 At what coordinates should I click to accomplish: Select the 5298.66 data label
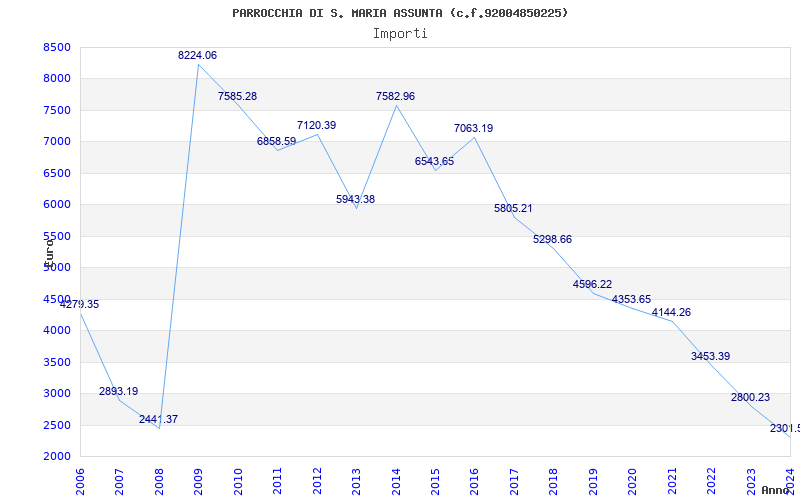[x=553, y=239]
